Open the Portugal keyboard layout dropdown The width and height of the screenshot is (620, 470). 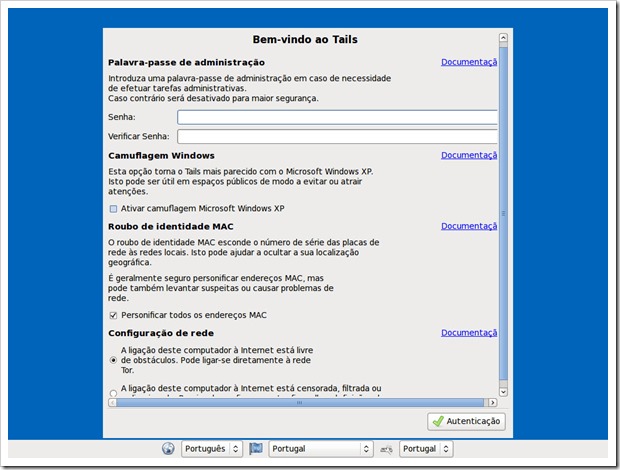[426, 449]
